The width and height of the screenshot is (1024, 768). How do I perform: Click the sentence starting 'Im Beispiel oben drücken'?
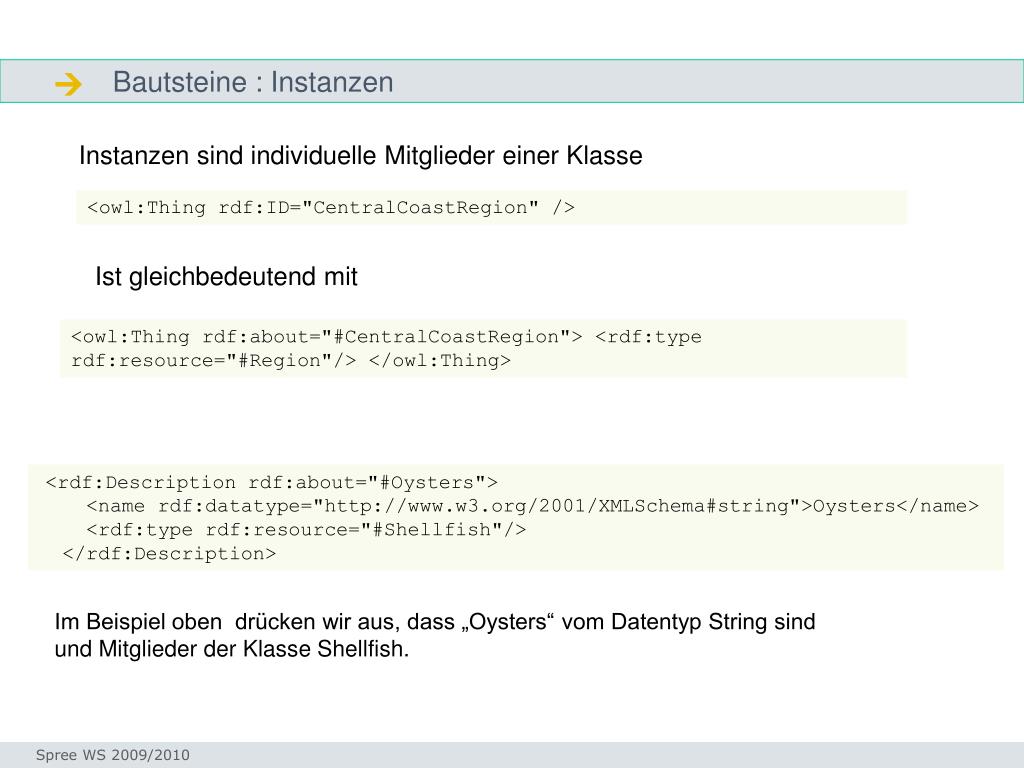[435, 622]
